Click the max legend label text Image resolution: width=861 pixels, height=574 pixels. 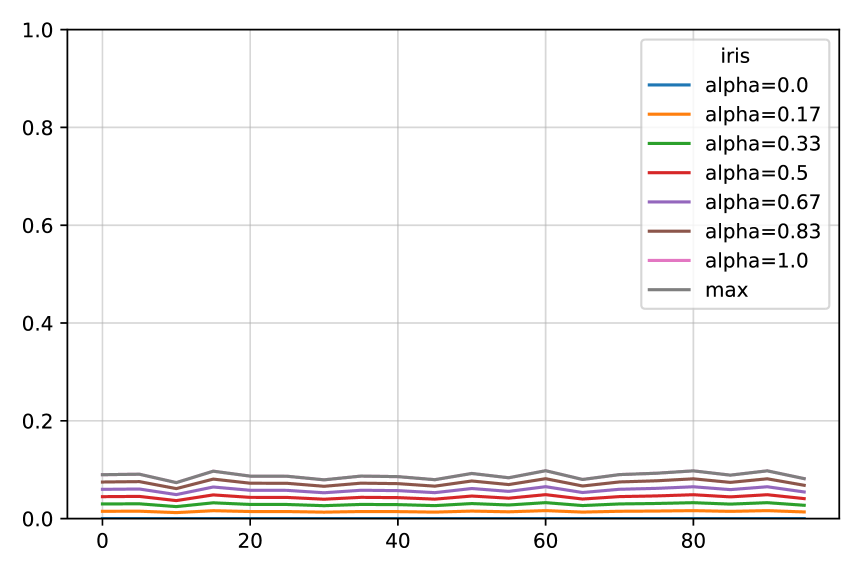click(x=726, y=290)
